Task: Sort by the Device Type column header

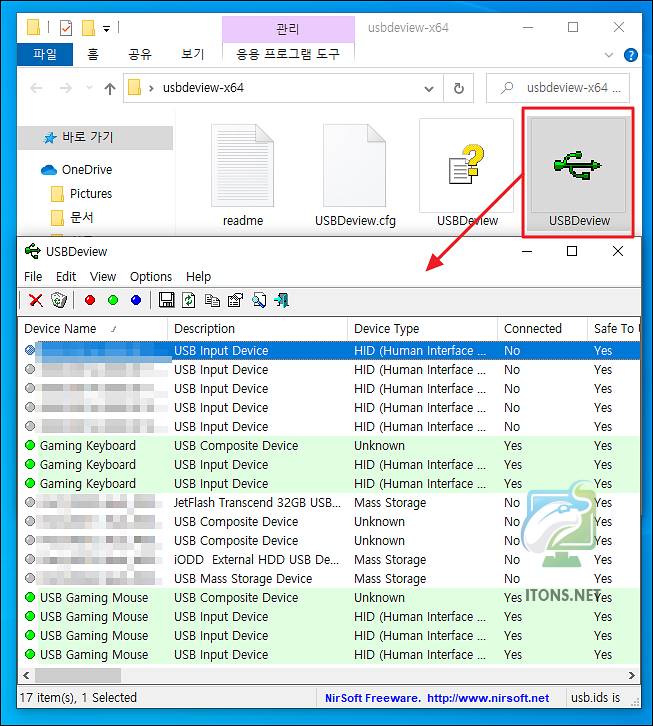Action: 387,328
